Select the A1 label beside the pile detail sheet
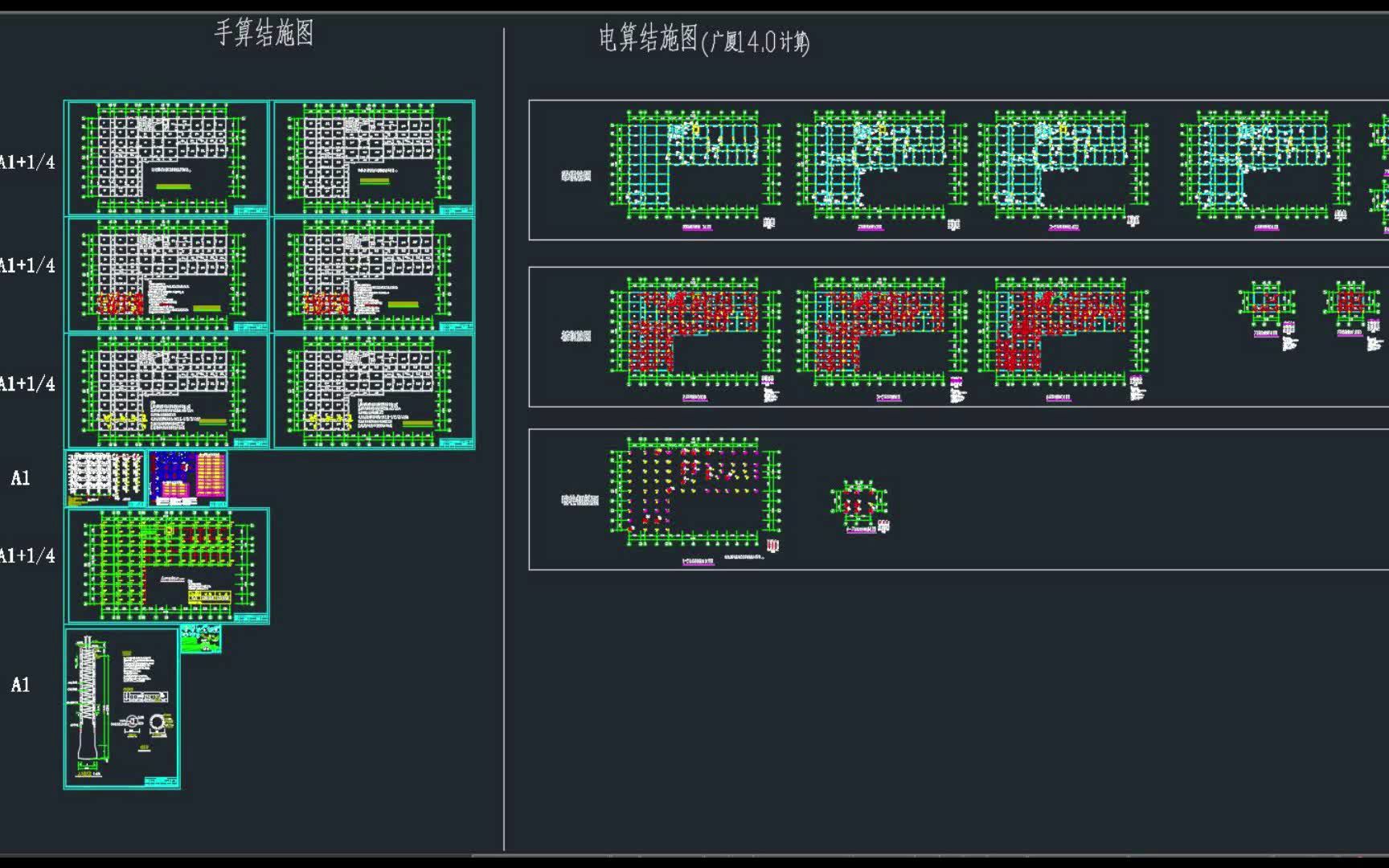The image size is (1389, 868). tap(23, 687)
